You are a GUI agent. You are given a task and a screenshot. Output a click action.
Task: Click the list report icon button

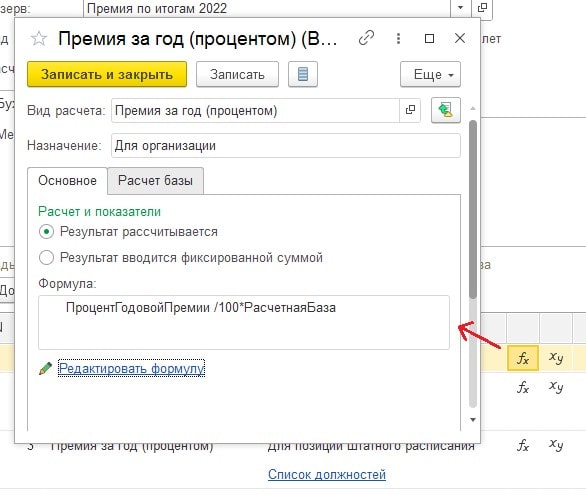(x=303, y=74)
